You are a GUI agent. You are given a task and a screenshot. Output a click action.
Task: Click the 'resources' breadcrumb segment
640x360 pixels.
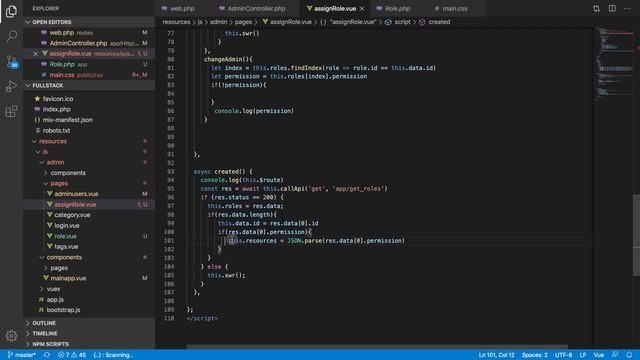176,22
